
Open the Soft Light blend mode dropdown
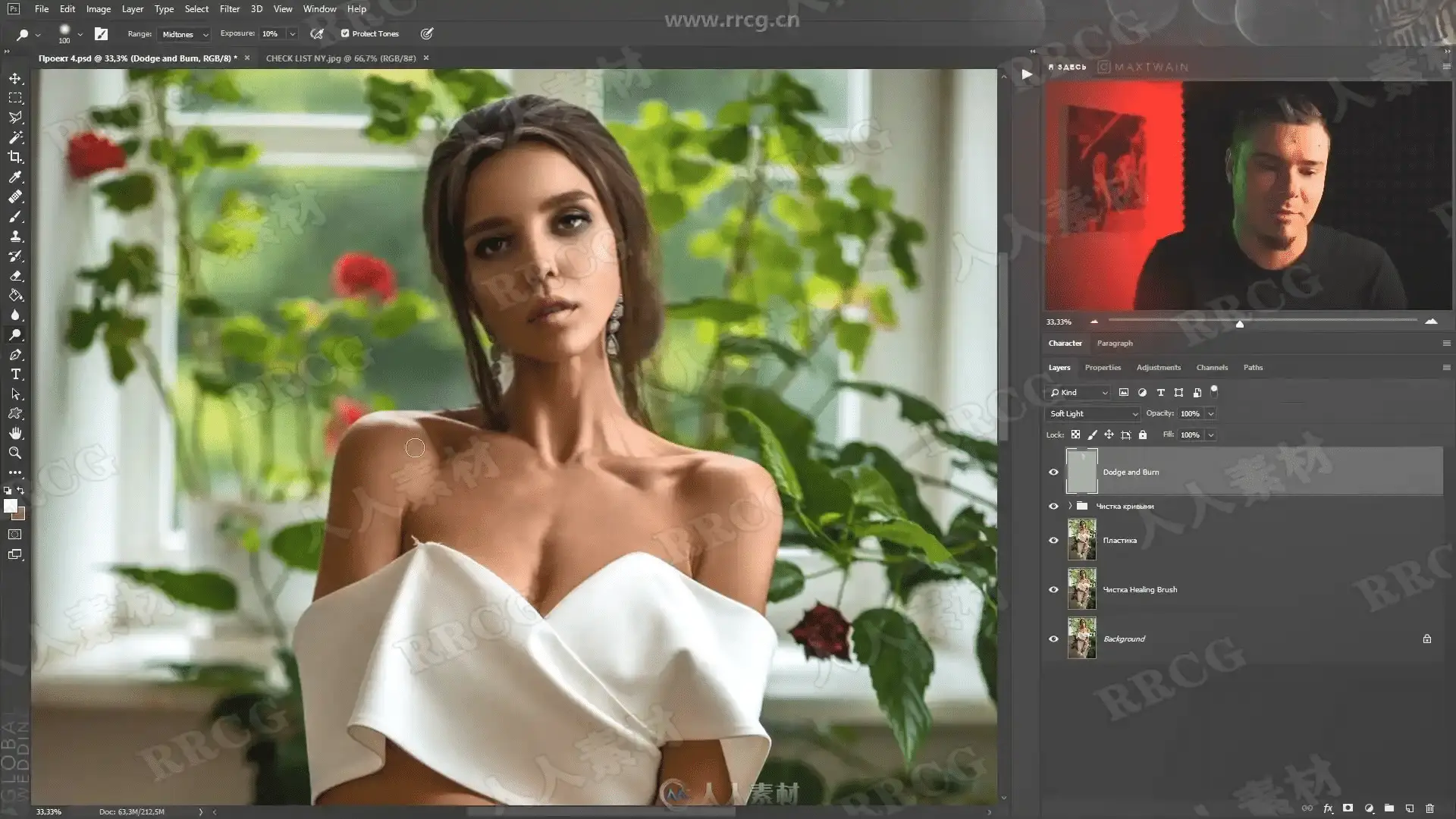pyautogui.click(x=1093, y=413)
